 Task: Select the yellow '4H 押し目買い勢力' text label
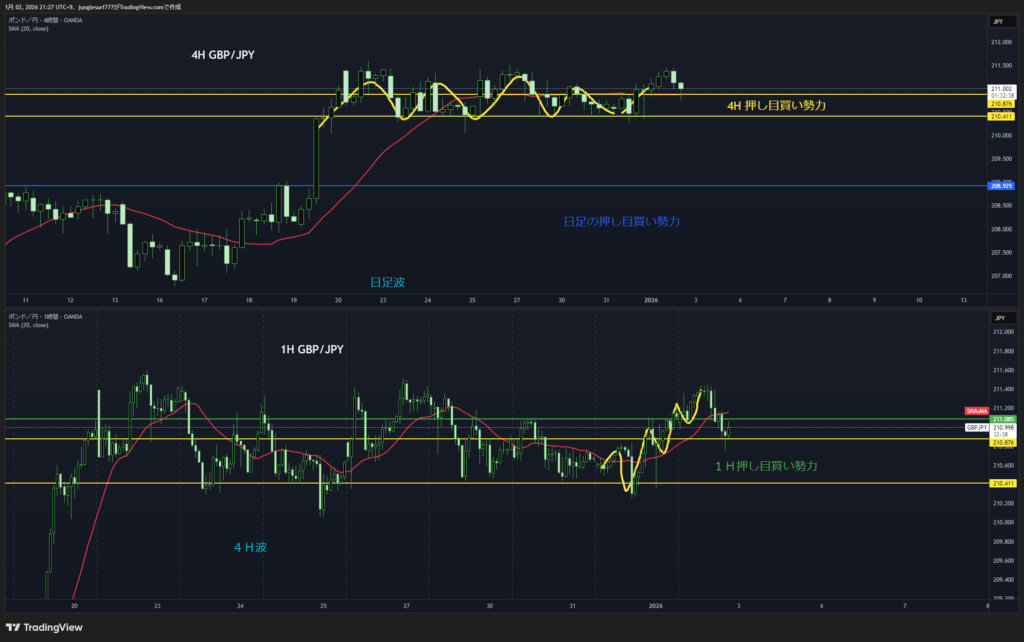point(776,105)
